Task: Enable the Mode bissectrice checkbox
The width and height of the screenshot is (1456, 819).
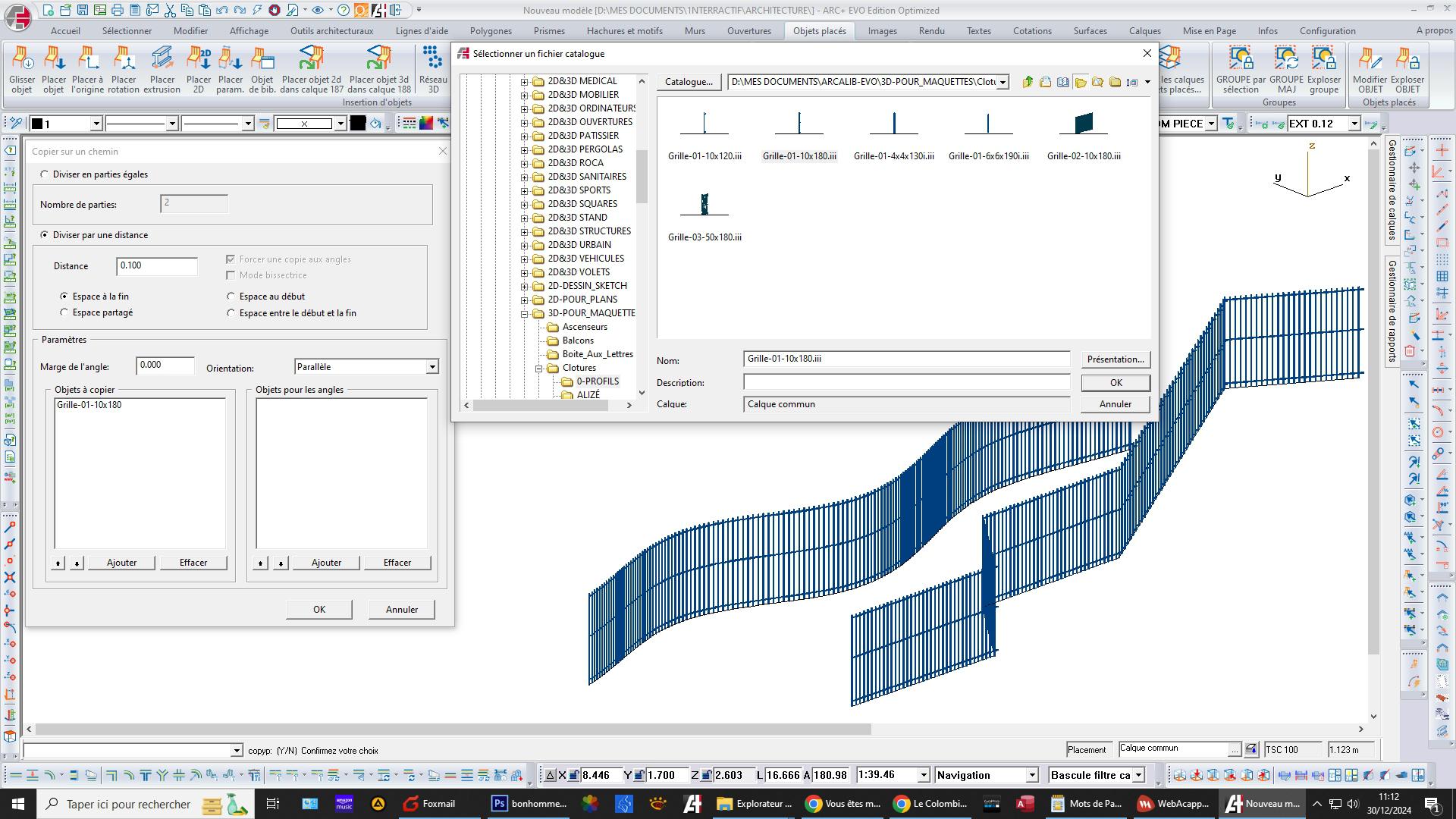Action: pyautogui.click(x=231, y=275)
